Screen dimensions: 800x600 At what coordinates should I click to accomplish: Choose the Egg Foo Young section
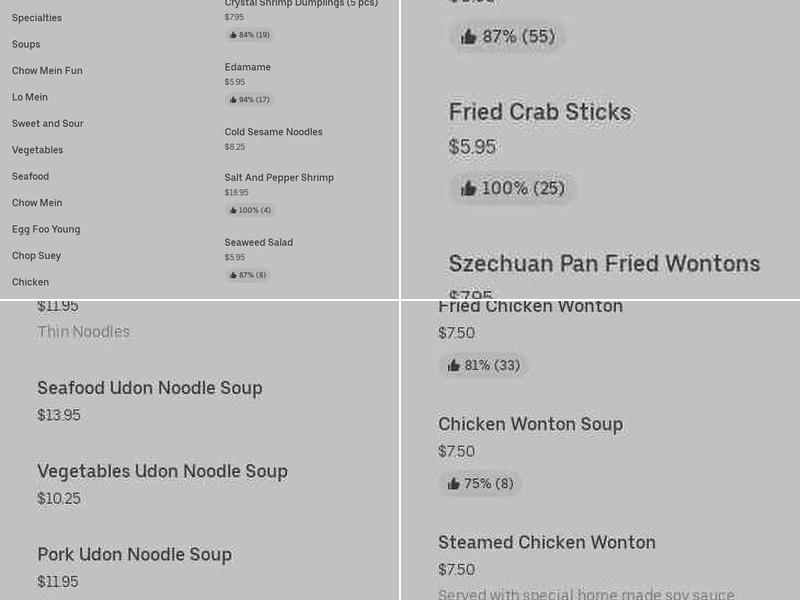pyautogui.click(x=46, y=229)
